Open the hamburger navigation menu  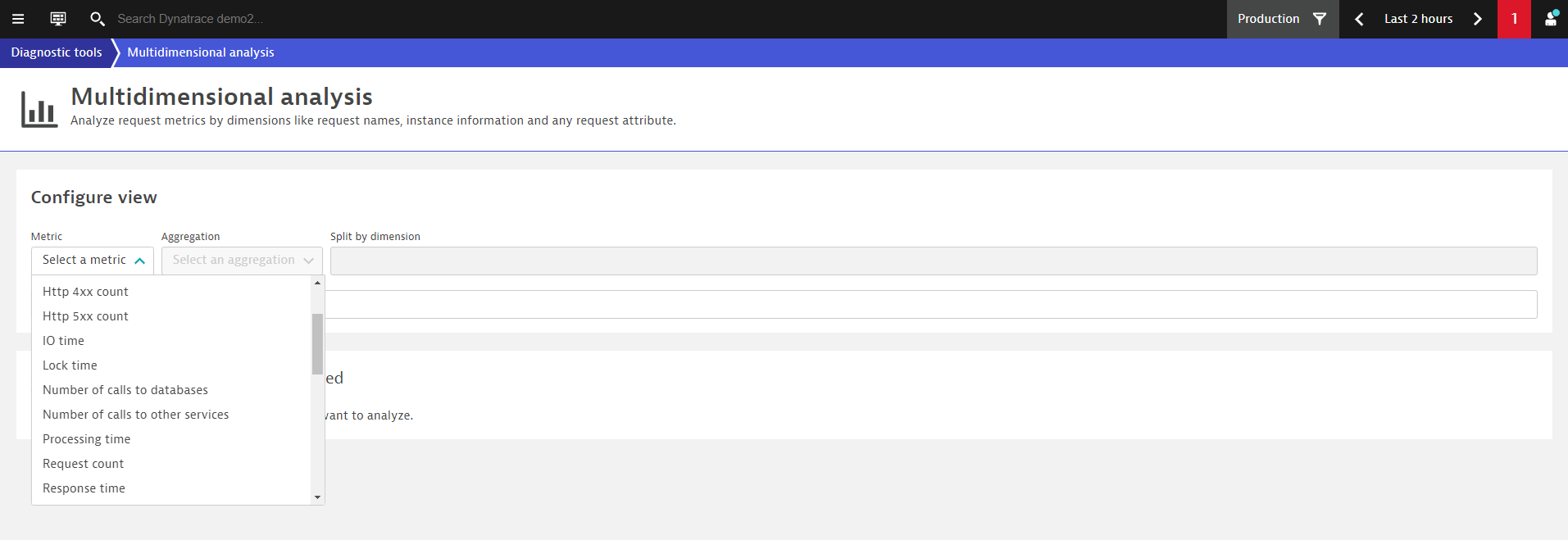pyautogui.click(x=18, y=19)
